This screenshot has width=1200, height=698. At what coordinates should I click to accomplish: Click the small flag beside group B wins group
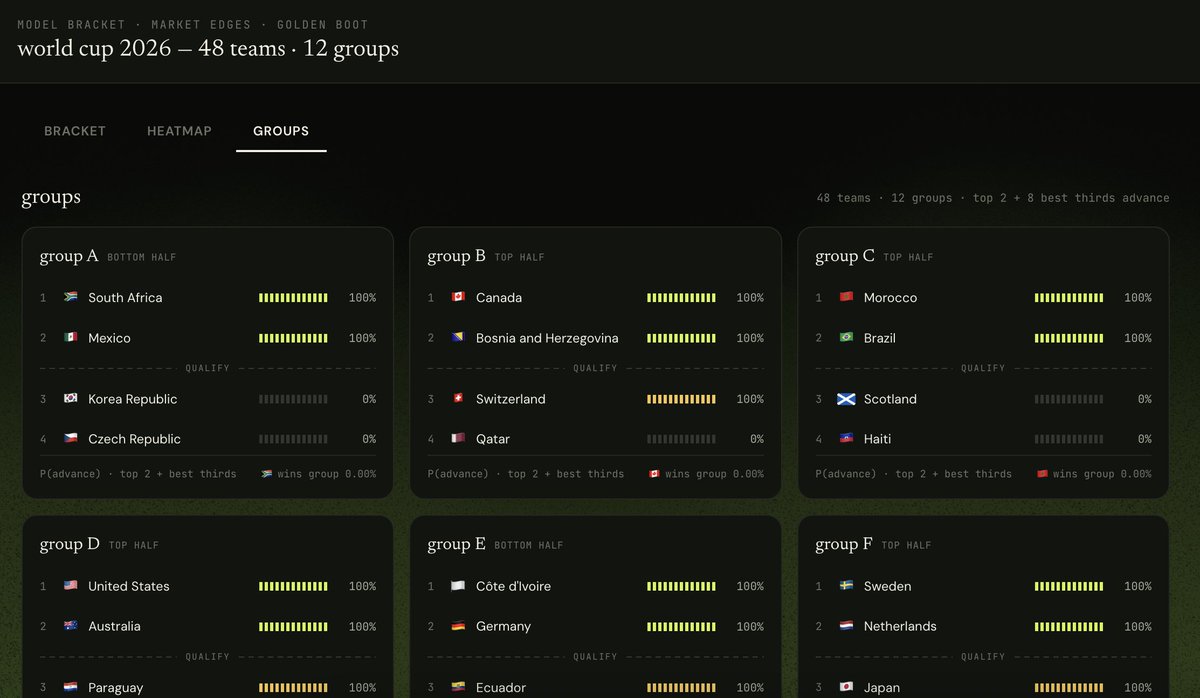pyautogui.click(x=655, y=474)
